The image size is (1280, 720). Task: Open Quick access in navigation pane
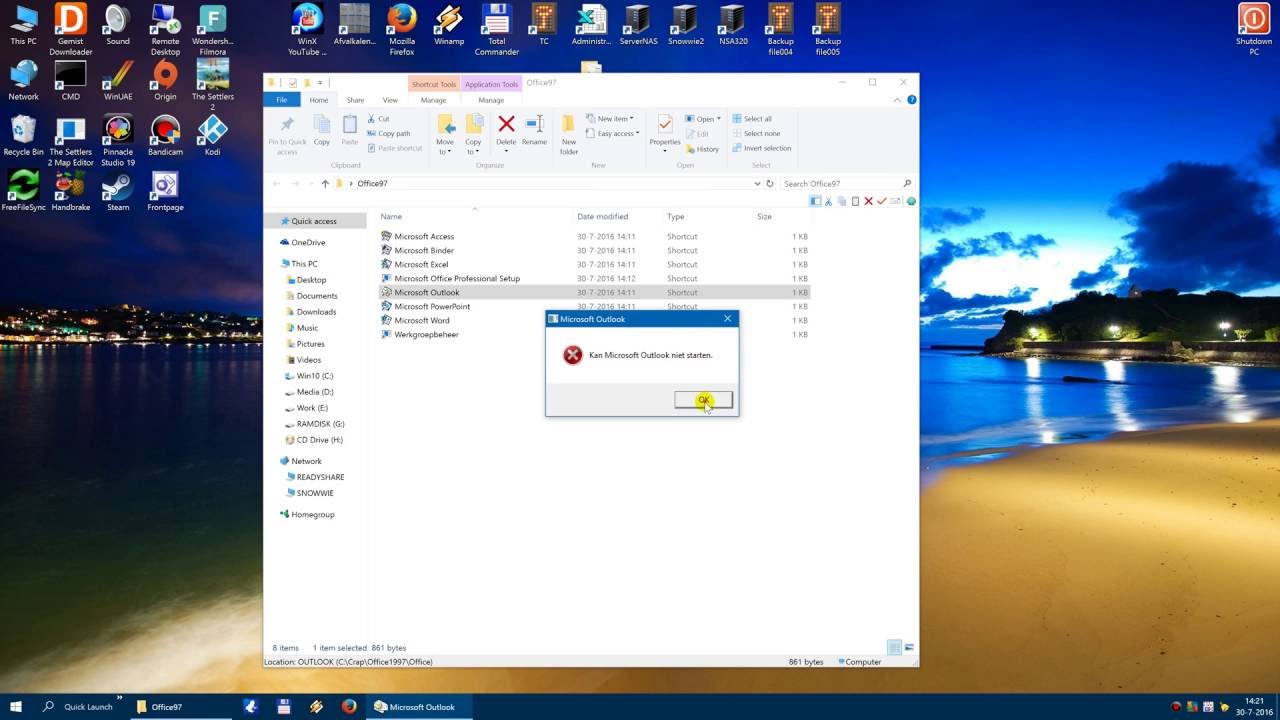tap(314, 221)
